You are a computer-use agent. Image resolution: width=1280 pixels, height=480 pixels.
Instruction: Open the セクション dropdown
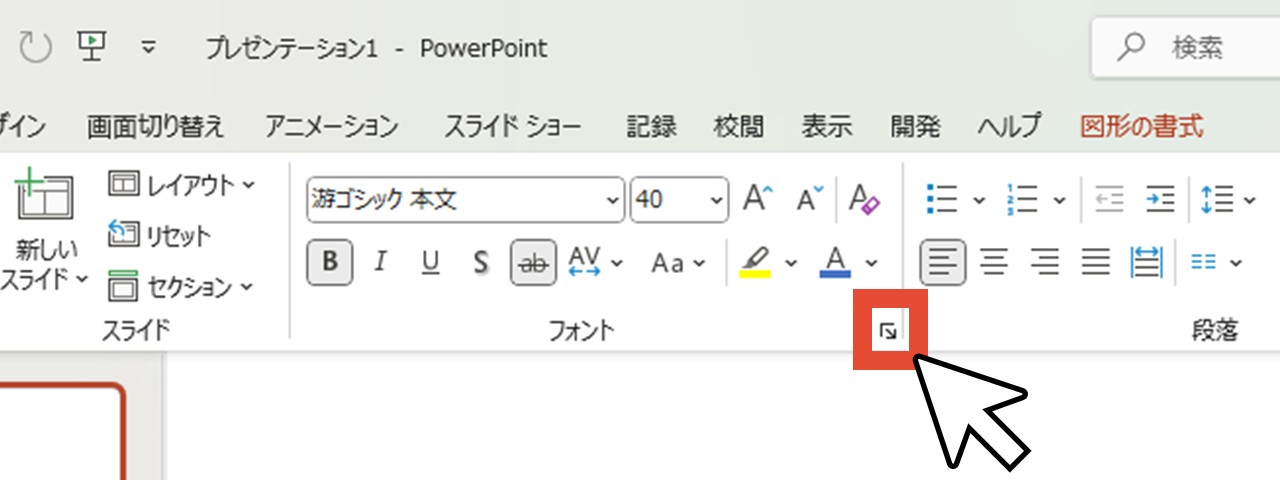point(181,287)
